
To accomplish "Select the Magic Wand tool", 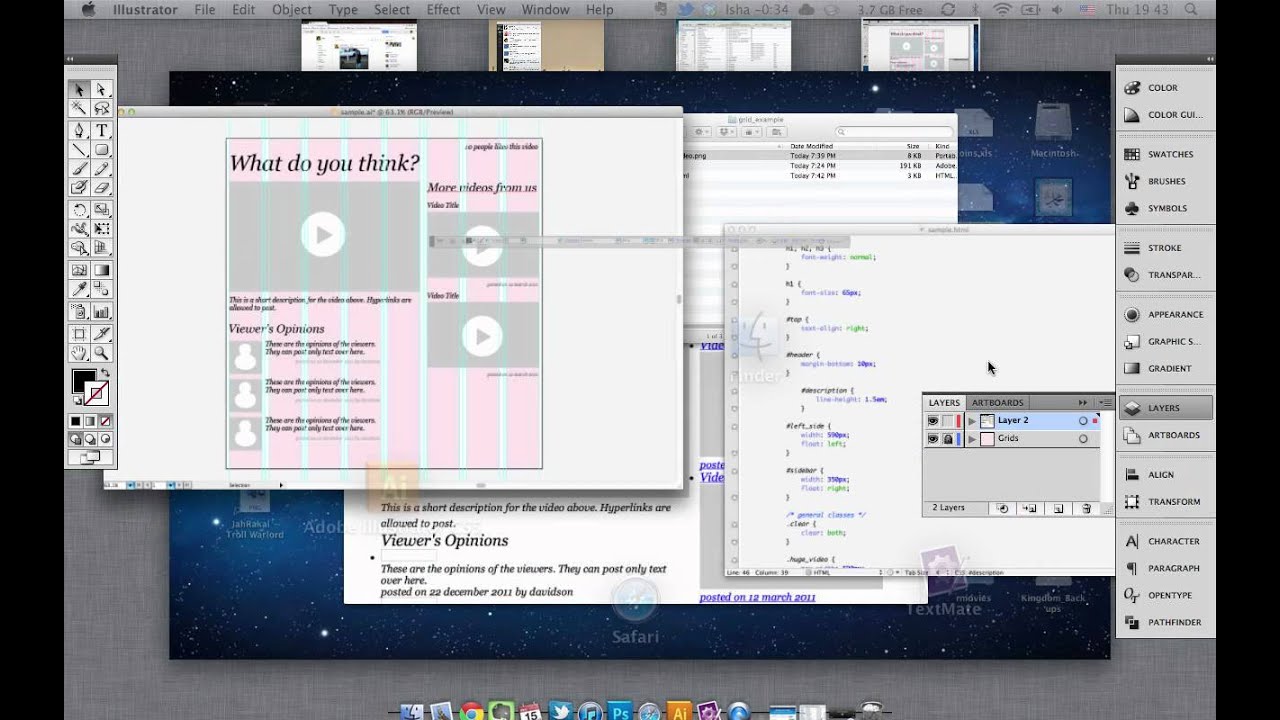I will (x=80, y=107).
